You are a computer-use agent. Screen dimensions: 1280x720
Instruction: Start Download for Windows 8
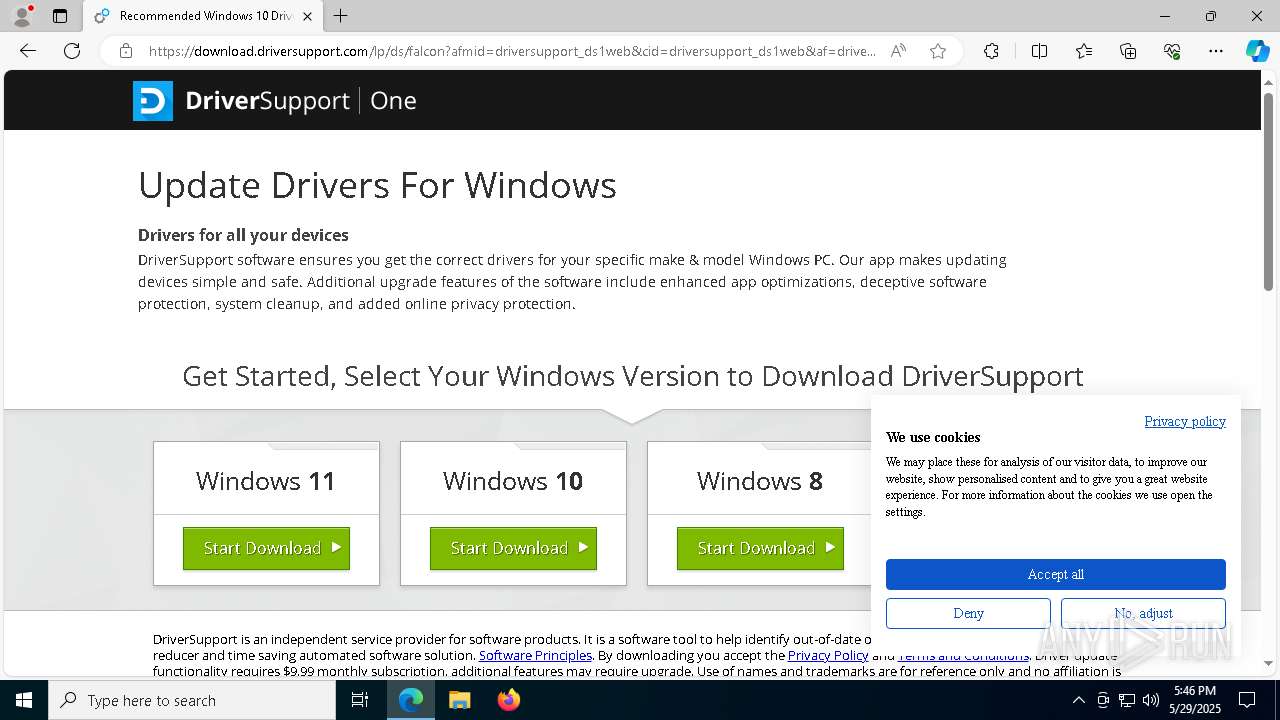[760, 548]
